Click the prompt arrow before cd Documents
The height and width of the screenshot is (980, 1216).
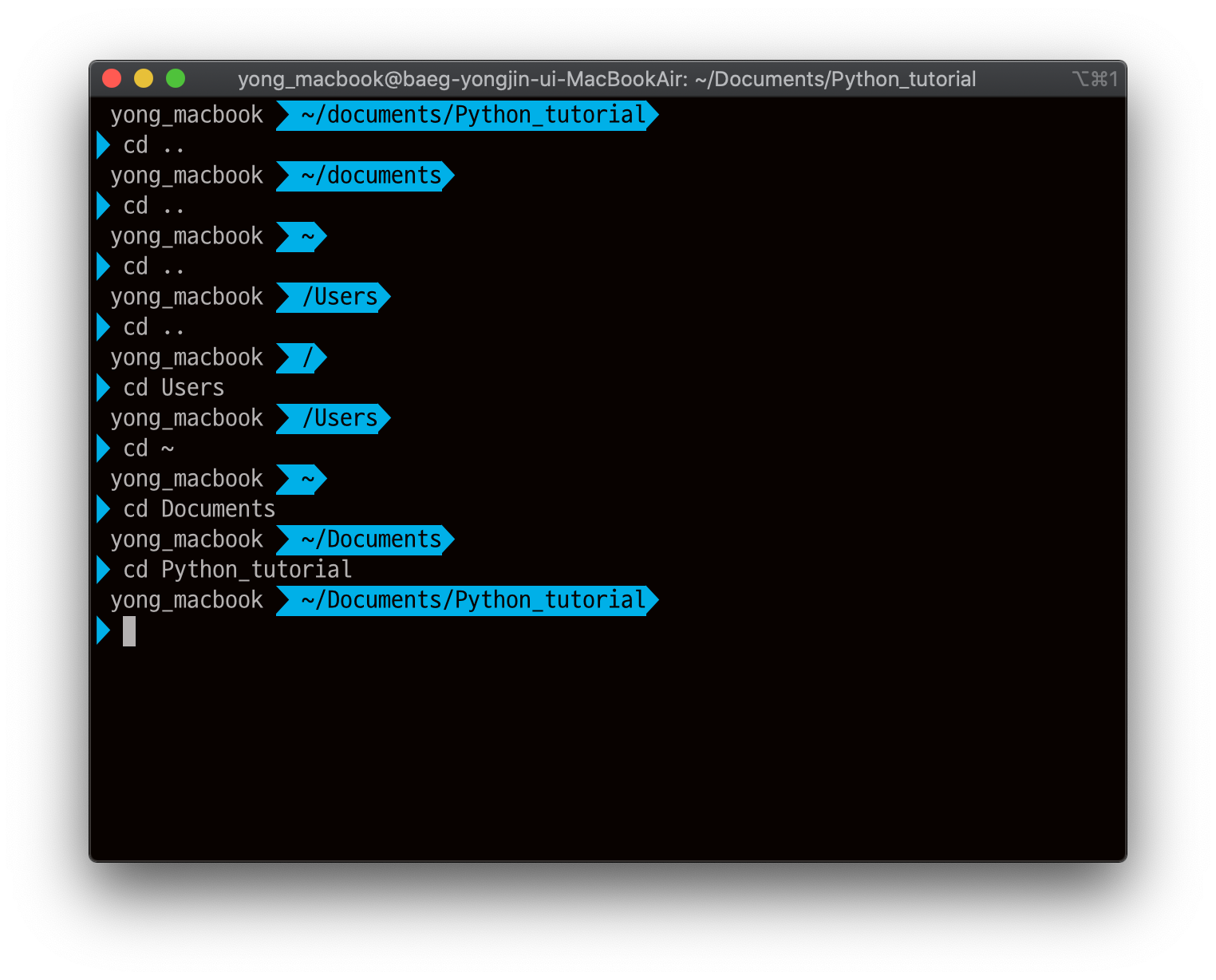(104, 508)
